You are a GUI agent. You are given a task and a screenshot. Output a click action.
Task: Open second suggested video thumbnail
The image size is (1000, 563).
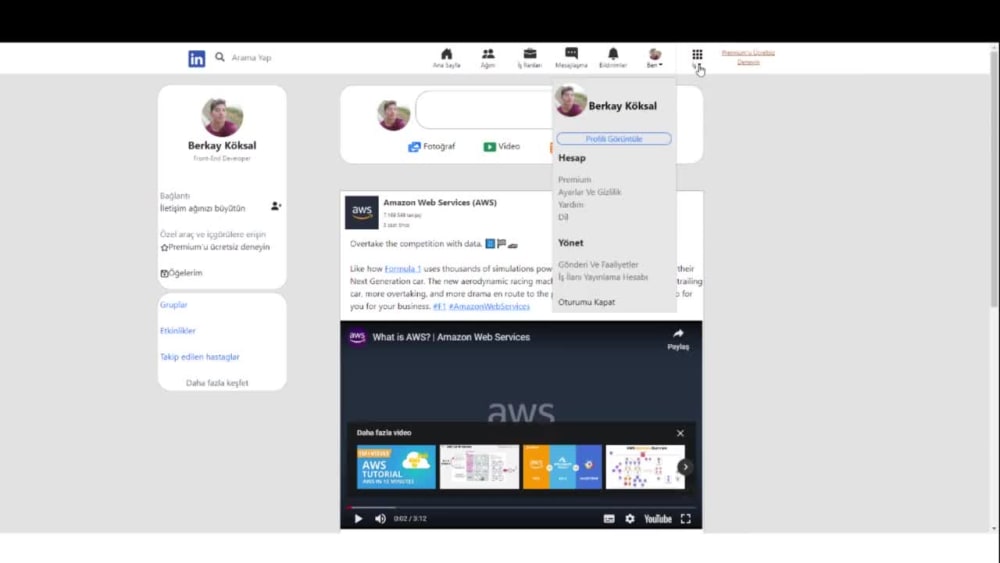point(480,467)
